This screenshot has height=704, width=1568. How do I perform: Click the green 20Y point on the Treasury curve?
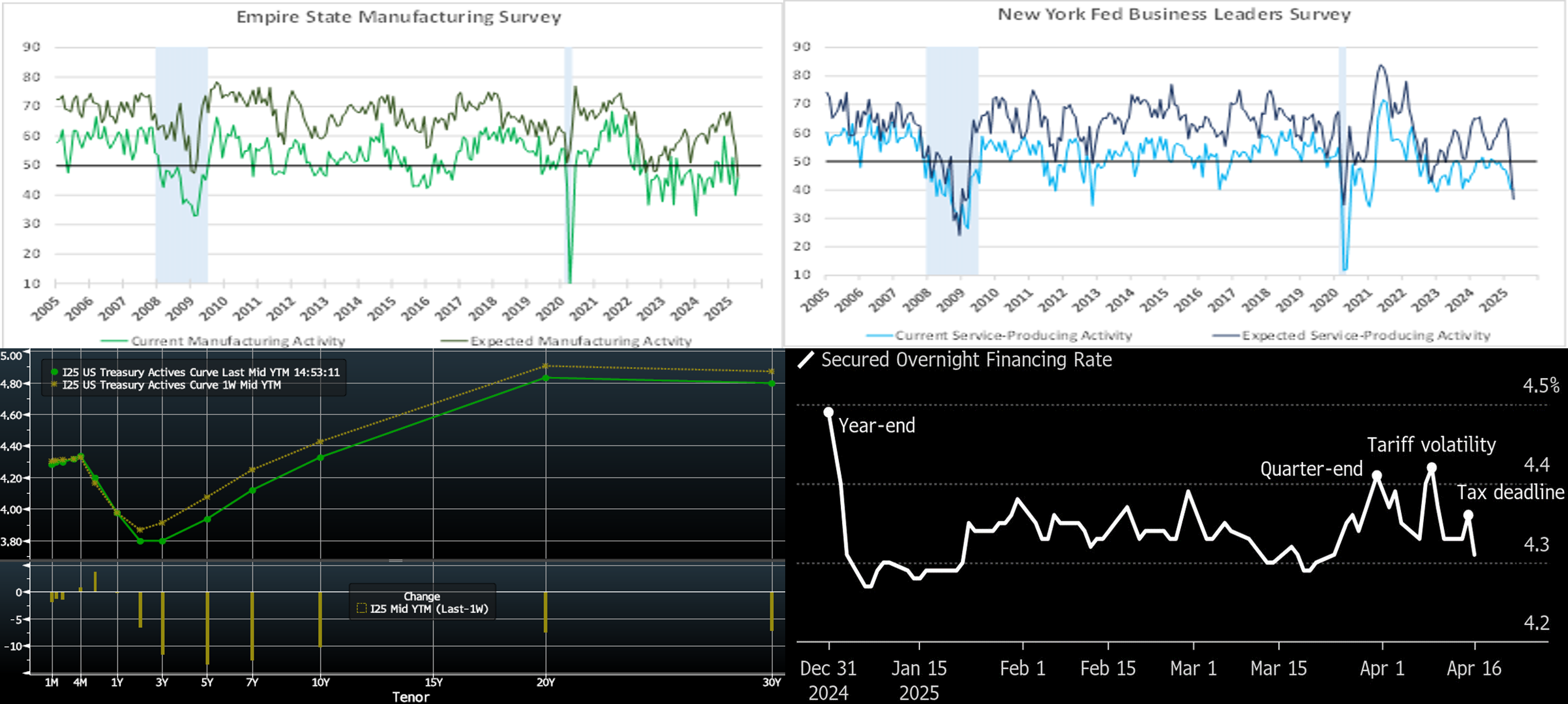click(545, 378)
